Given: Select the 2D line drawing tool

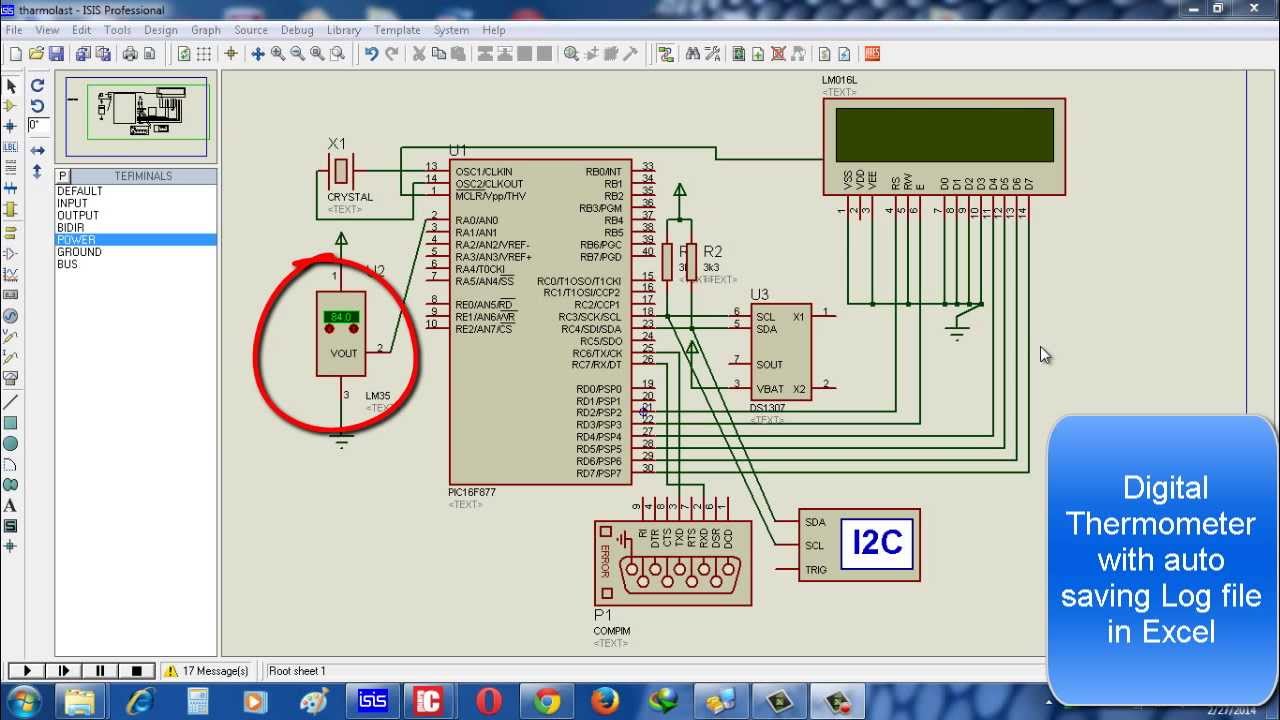Looking at the screenshot, I should click(12, 401).
